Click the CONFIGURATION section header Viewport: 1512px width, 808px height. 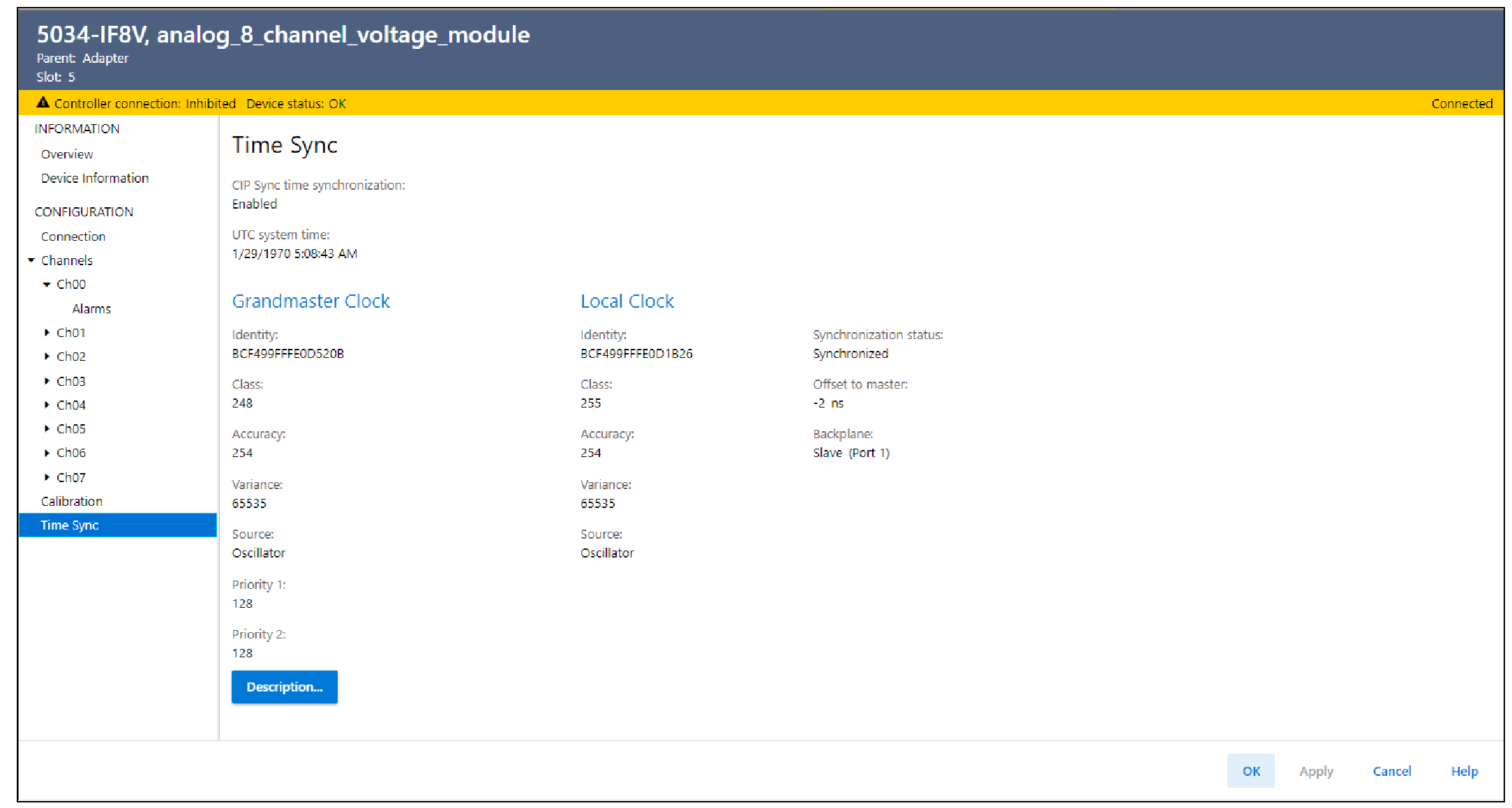pyautogui.click(x=84, y=211)
